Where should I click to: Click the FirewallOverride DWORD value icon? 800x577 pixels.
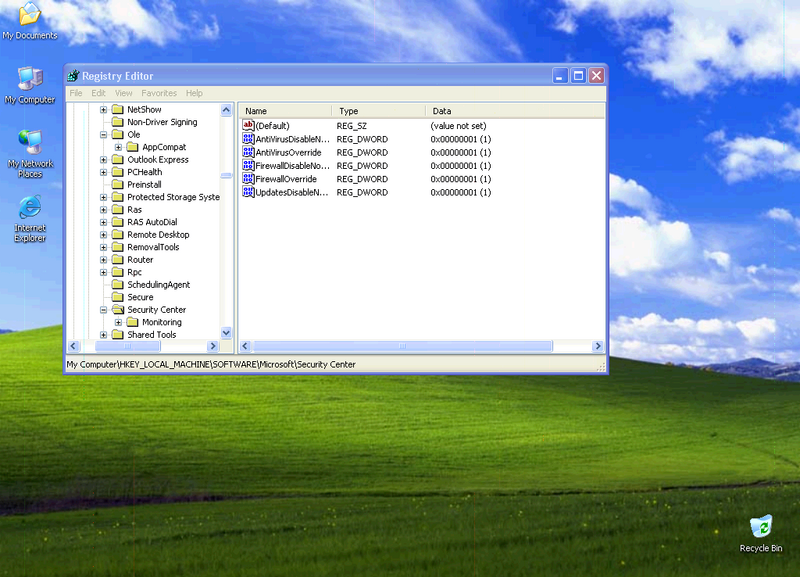(x=248, y=179)
